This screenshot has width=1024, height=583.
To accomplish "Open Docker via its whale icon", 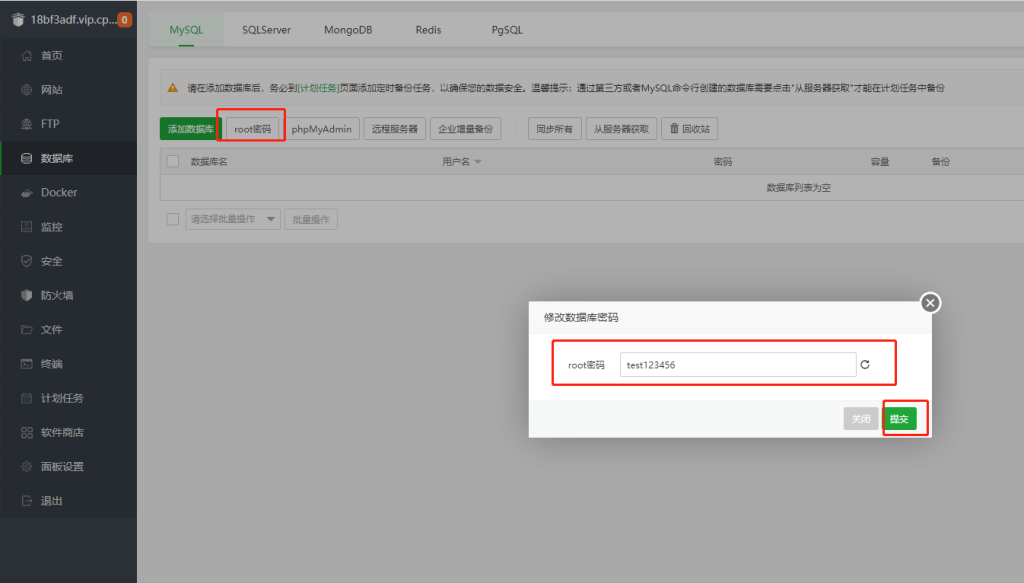I will click(x=27, y=193).
